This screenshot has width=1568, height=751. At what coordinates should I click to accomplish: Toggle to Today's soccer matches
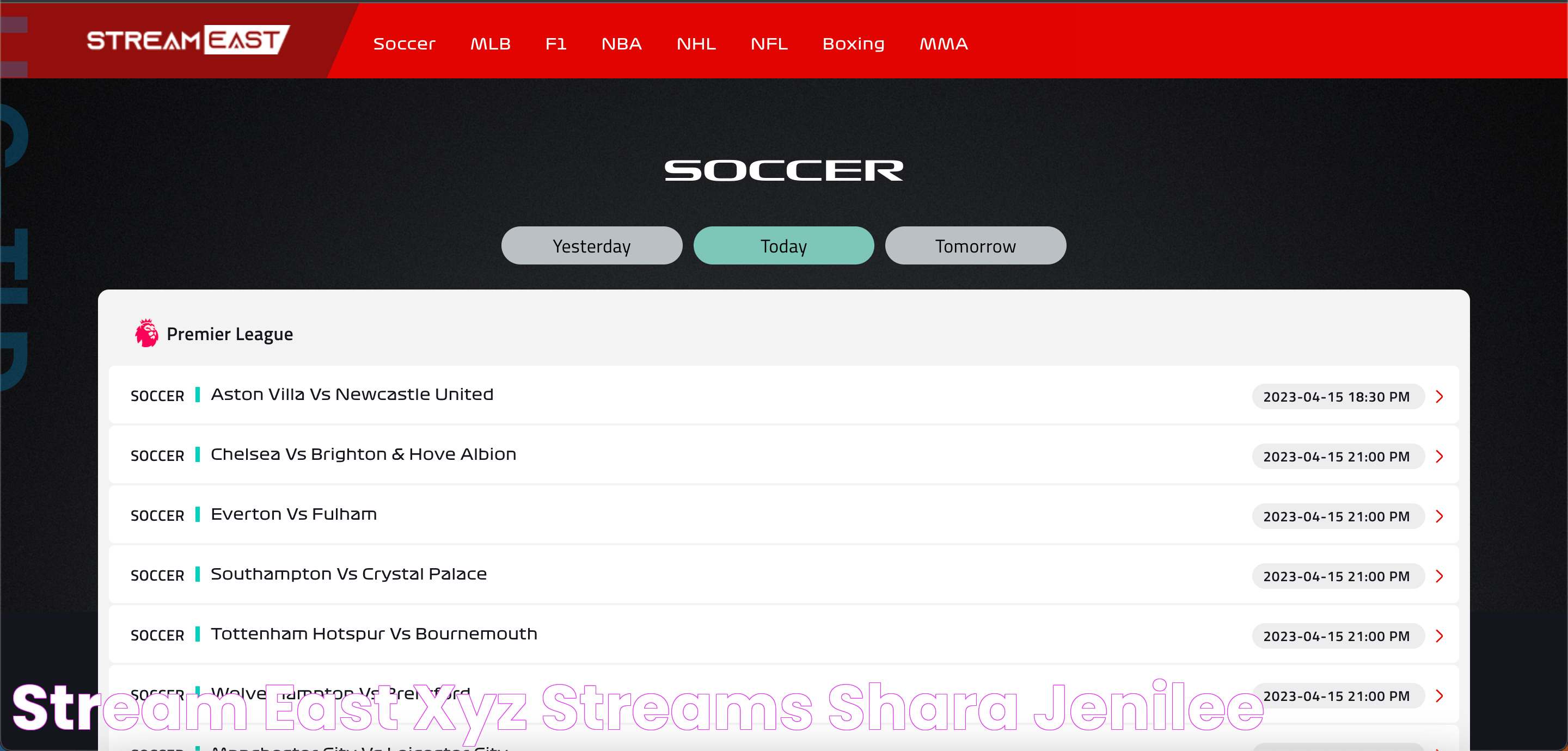[x=784, y=246]
